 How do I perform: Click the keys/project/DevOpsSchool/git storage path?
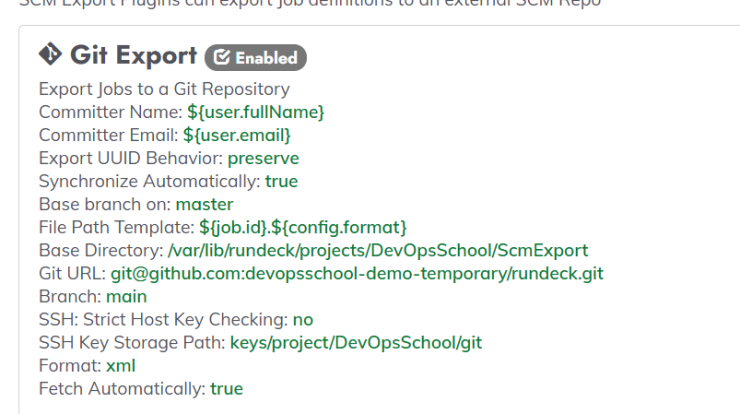(x=356, y=343)
